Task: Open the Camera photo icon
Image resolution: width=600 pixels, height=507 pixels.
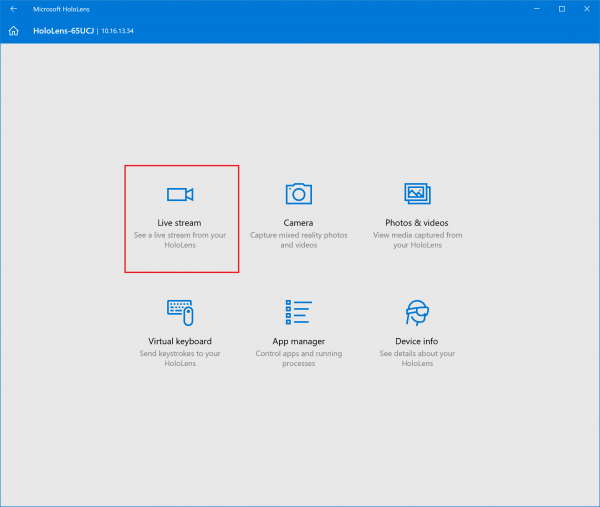Action: pyautogui.click(x=298, y=194)
